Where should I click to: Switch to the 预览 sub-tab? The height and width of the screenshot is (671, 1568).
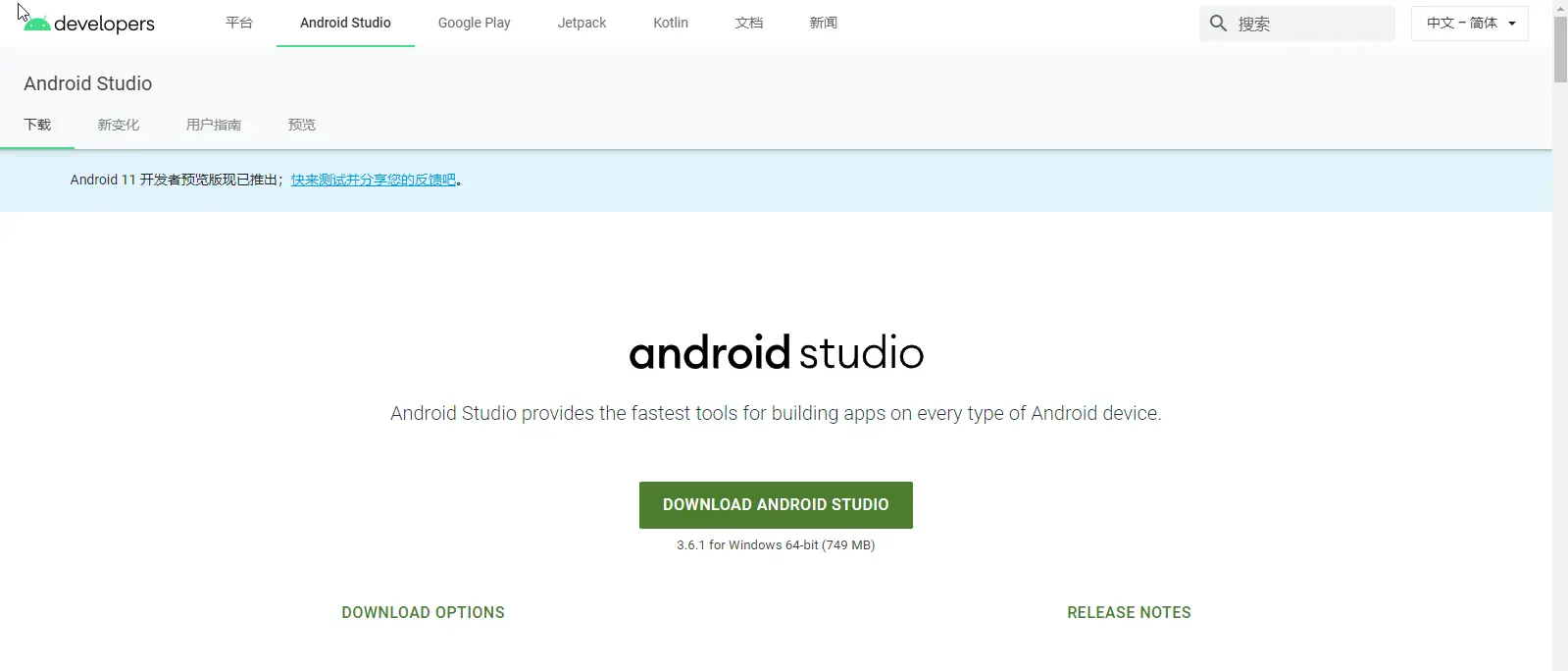pyautogui.click(x=302, y=125)
